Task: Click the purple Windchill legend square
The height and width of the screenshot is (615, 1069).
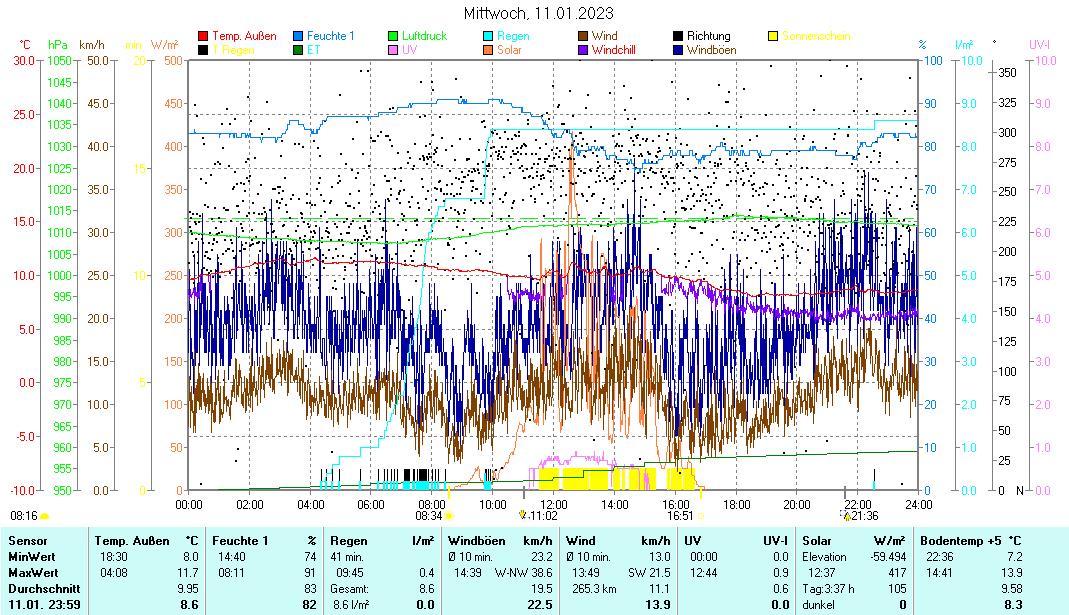Action: (x=583, y=49)
